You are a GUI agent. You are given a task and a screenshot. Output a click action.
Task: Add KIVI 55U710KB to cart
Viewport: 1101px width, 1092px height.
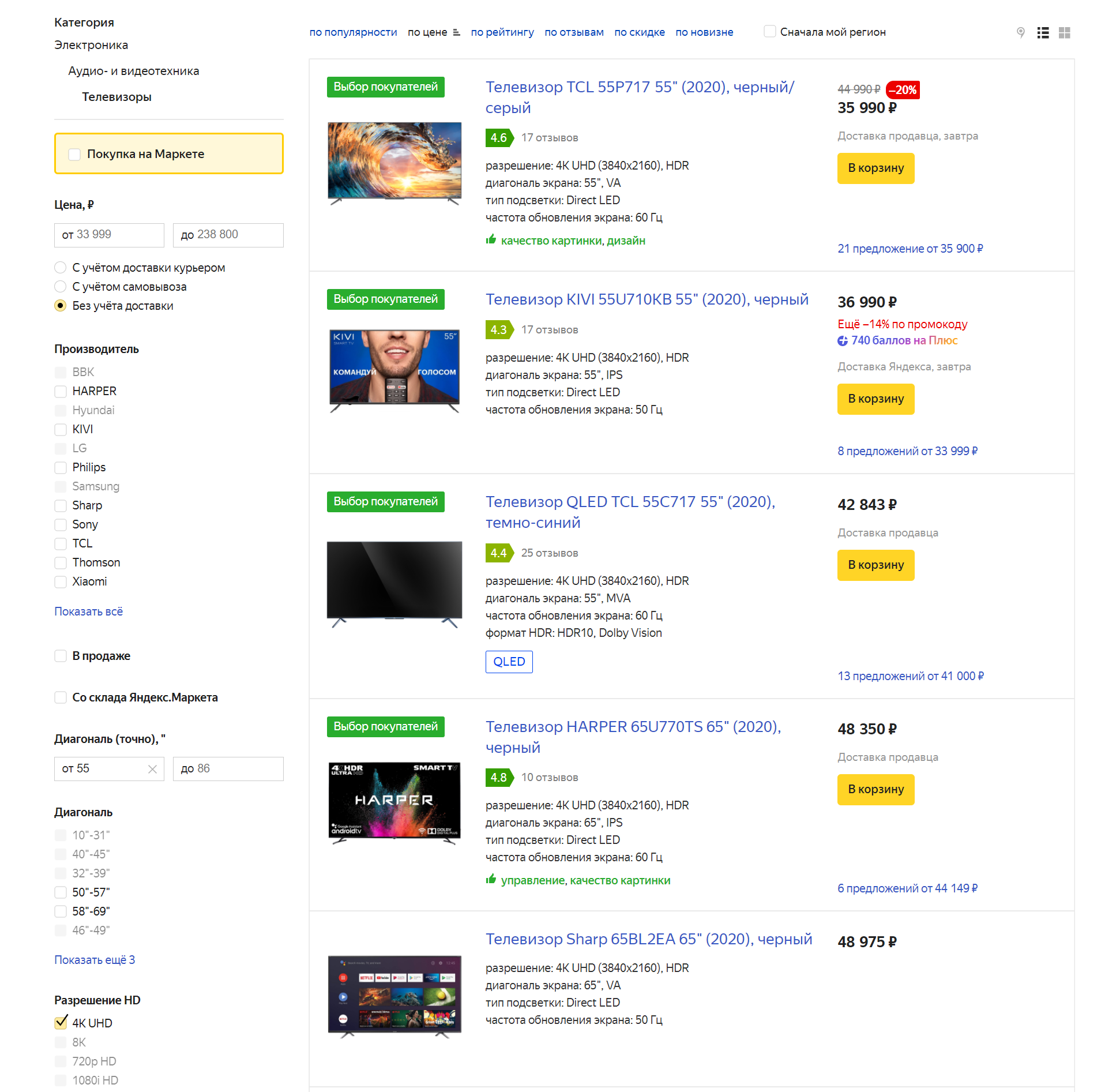875,399
